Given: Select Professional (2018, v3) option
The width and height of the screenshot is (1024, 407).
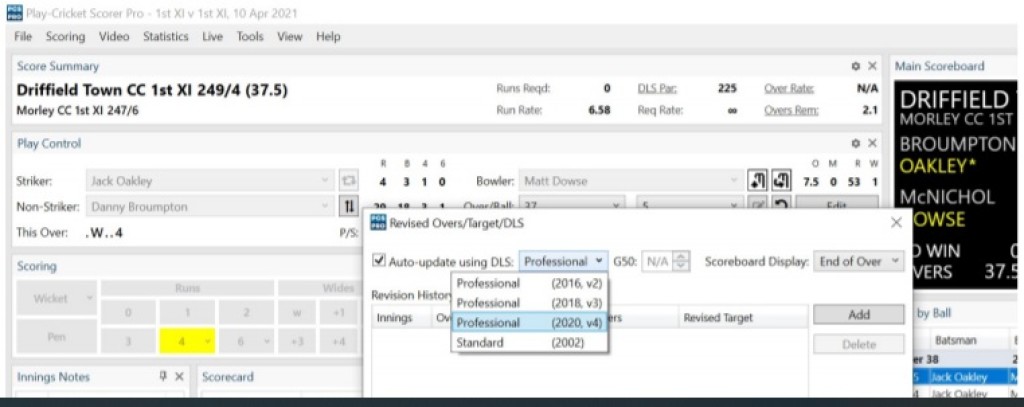Looking at the screenshot, I should pyautogui.click(x=530, y=302).
